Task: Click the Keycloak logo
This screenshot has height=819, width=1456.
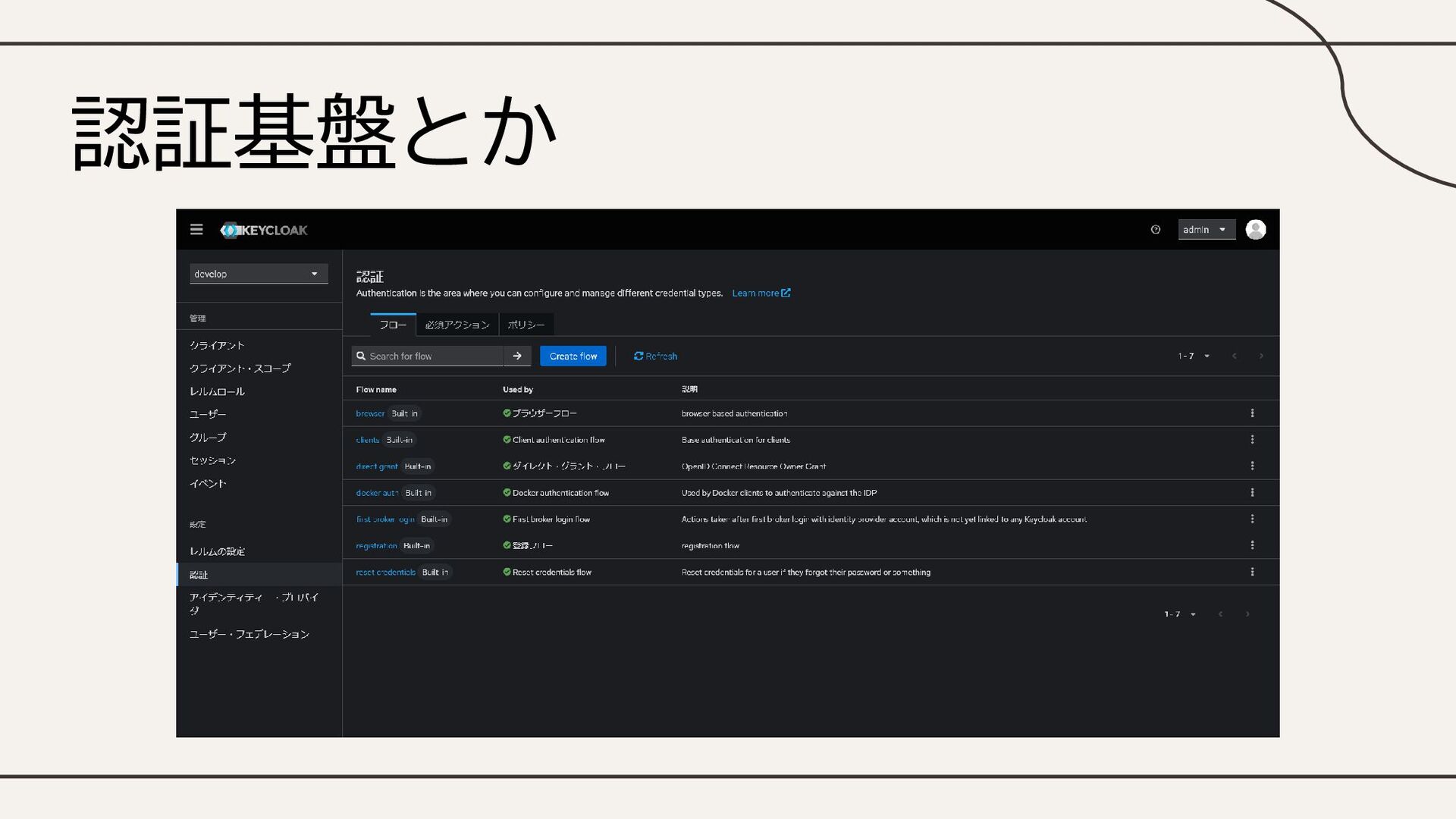Action: (264, 230)
